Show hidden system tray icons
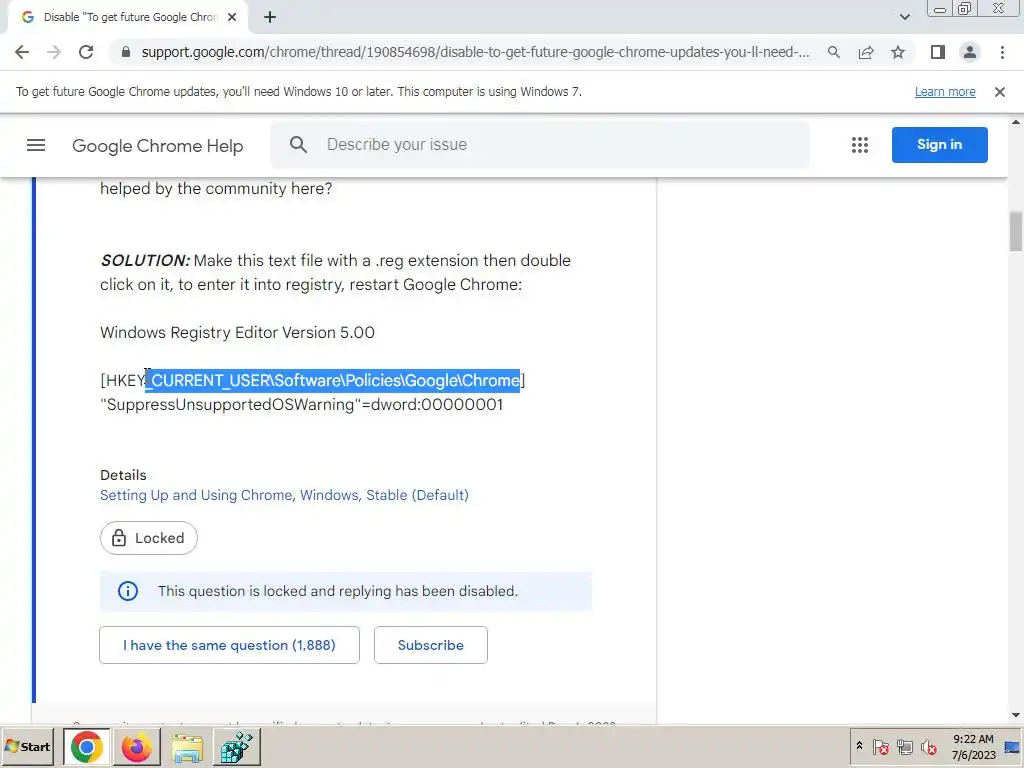 coord(859,746)
